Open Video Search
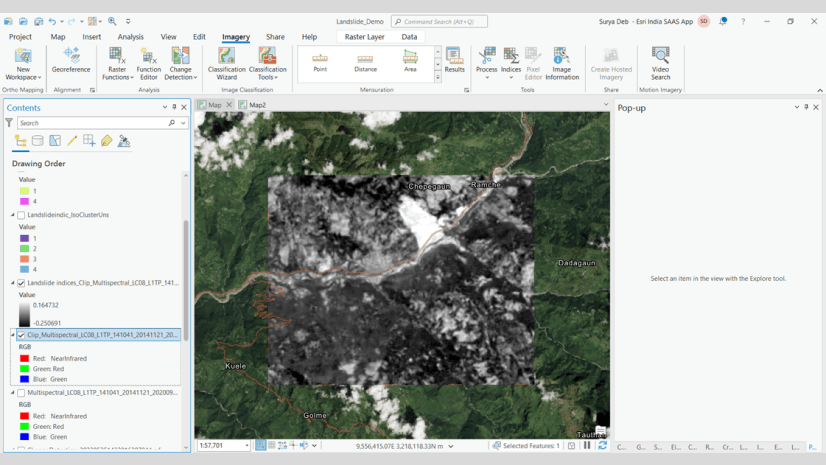826x465 pixels. point(660,62)
